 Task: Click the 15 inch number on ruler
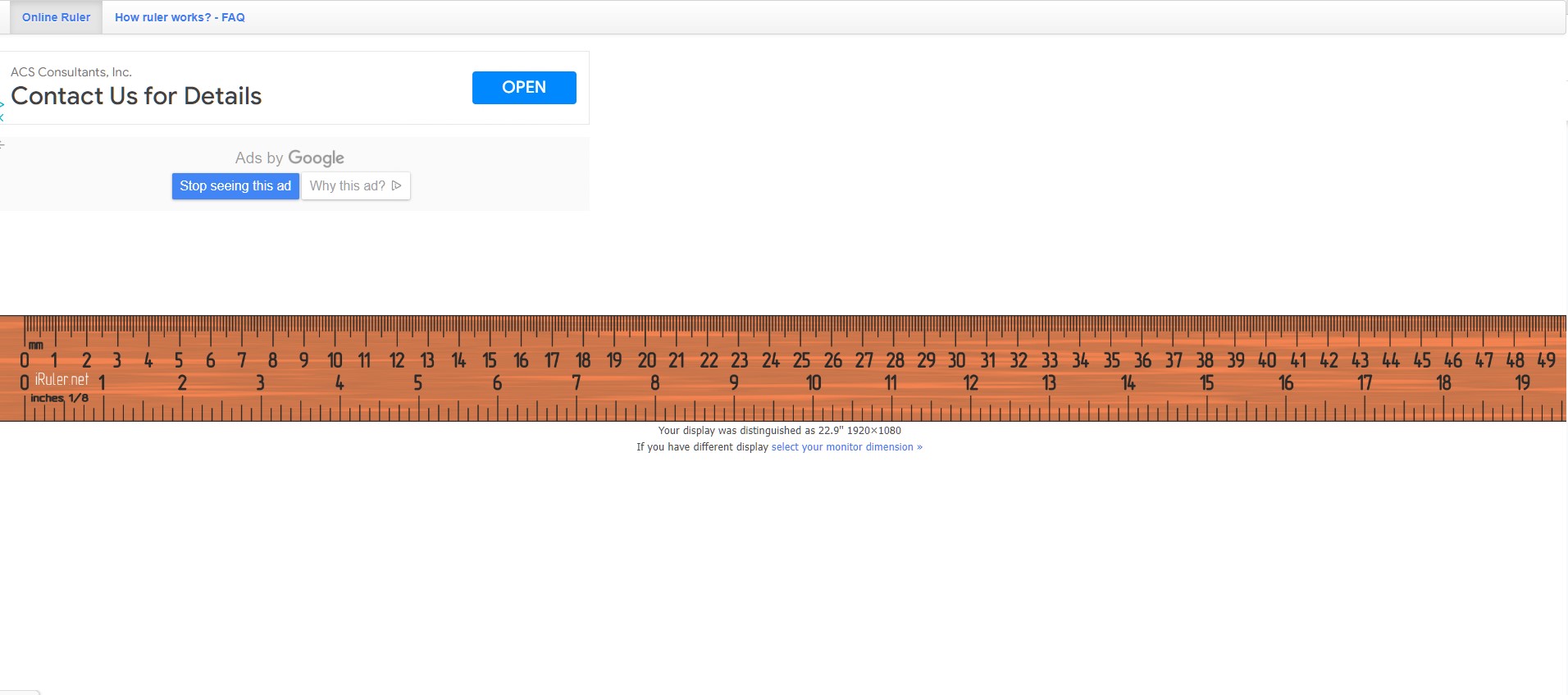(1206, 383)
